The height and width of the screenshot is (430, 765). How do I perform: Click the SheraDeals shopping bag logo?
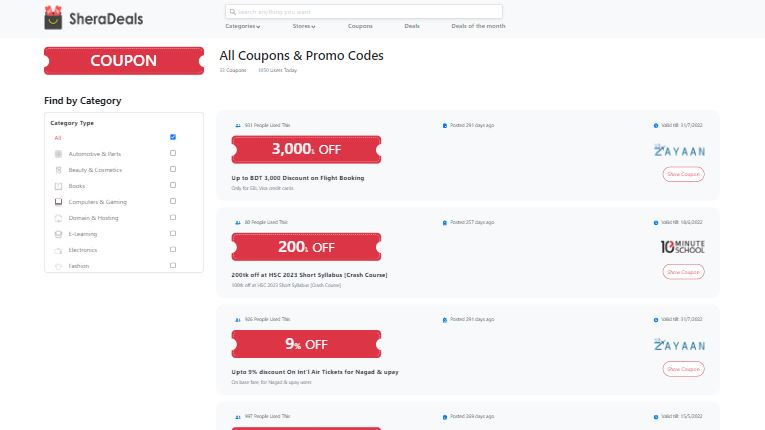pos(53,18)
